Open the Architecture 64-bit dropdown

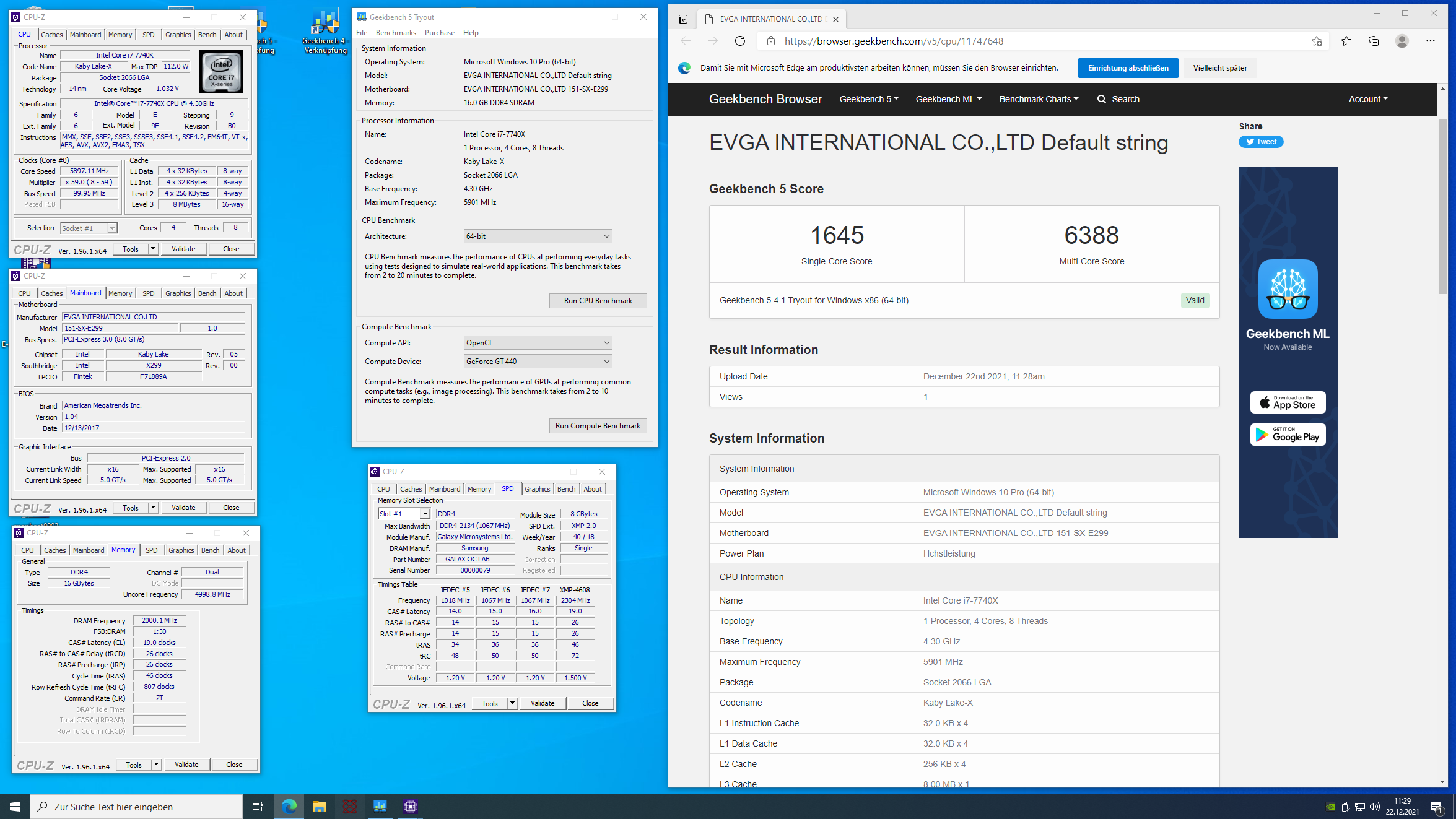538,236
